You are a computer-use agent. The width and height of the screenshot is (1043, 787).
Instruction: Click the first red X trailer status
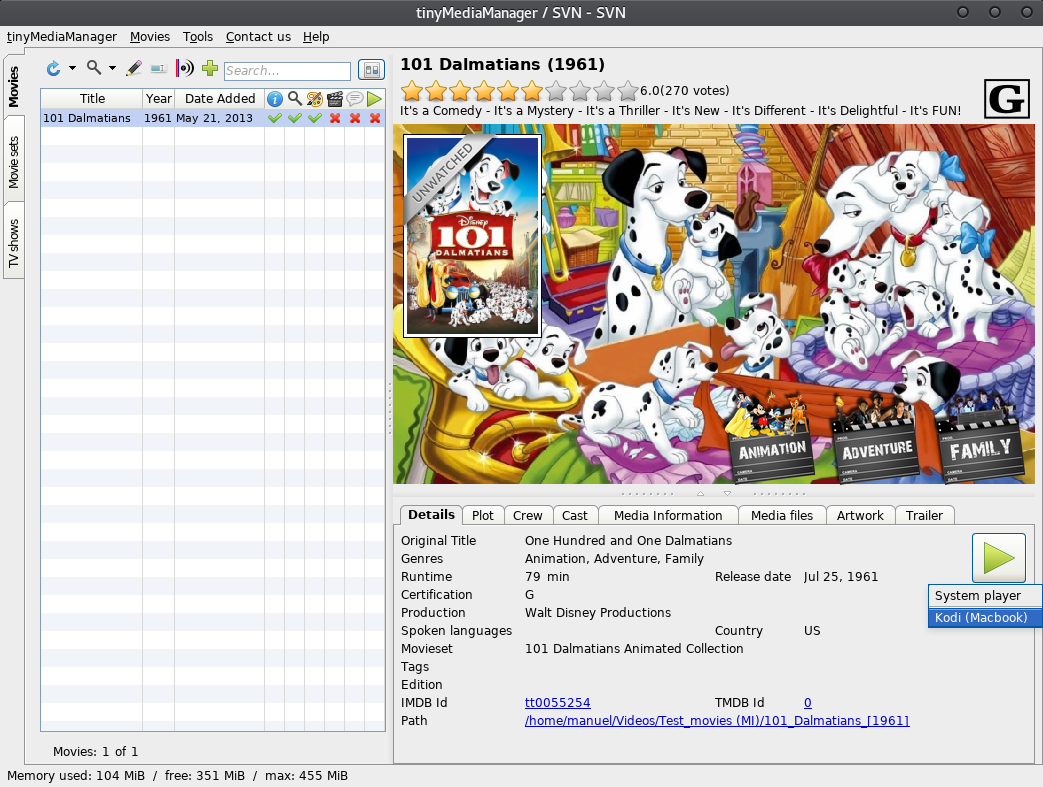pos(335,118)
